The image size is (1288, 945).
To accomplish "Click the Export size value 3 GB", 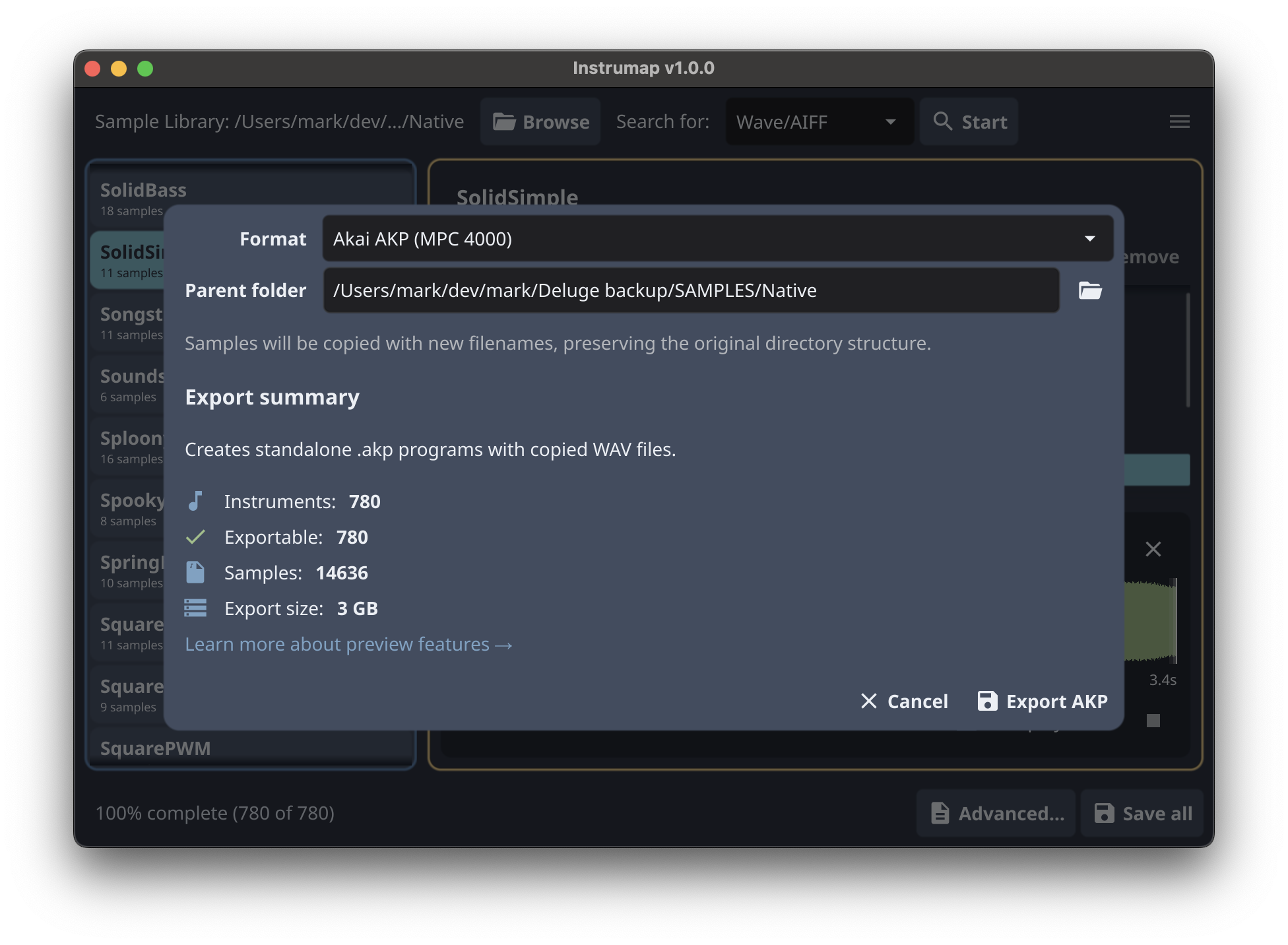I will (358, 608).
